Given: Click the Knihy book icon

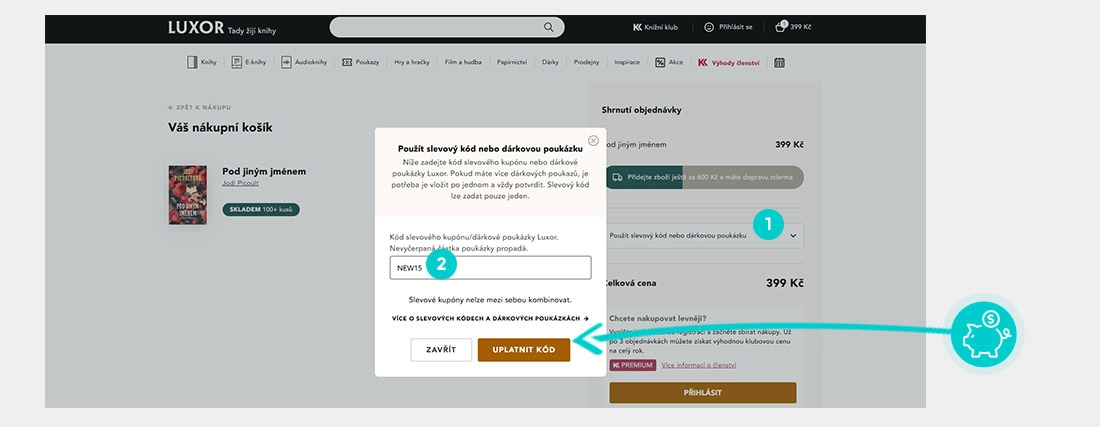Looking at the screenshot, I should pyautogui.click(x=192, y=62).
